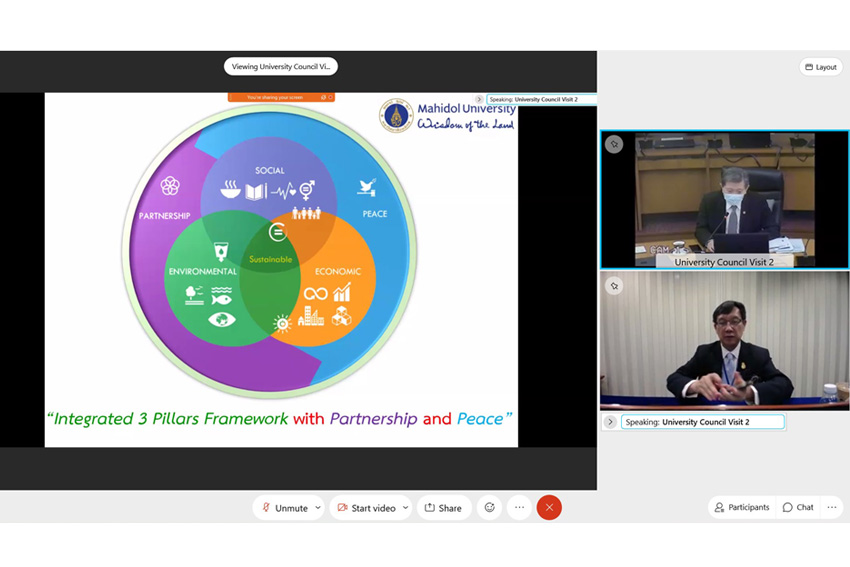Viewport: 850px width, 567px height.
Task: Open the emoji reactions icon
Action: tap(489, 508)
